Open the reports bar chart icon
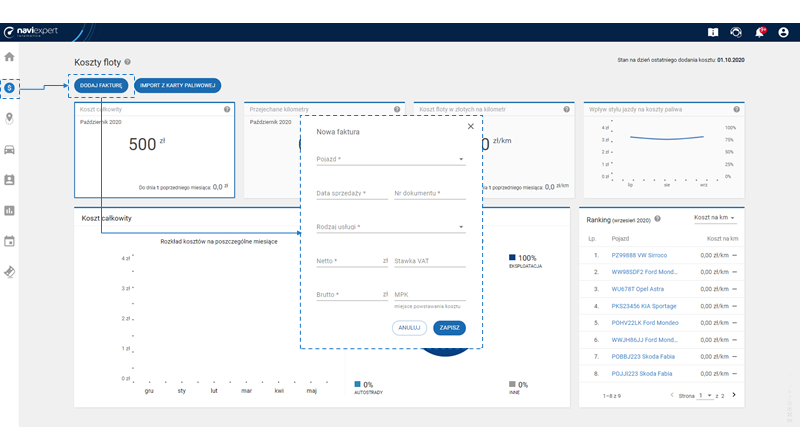 tap(10, 210)
